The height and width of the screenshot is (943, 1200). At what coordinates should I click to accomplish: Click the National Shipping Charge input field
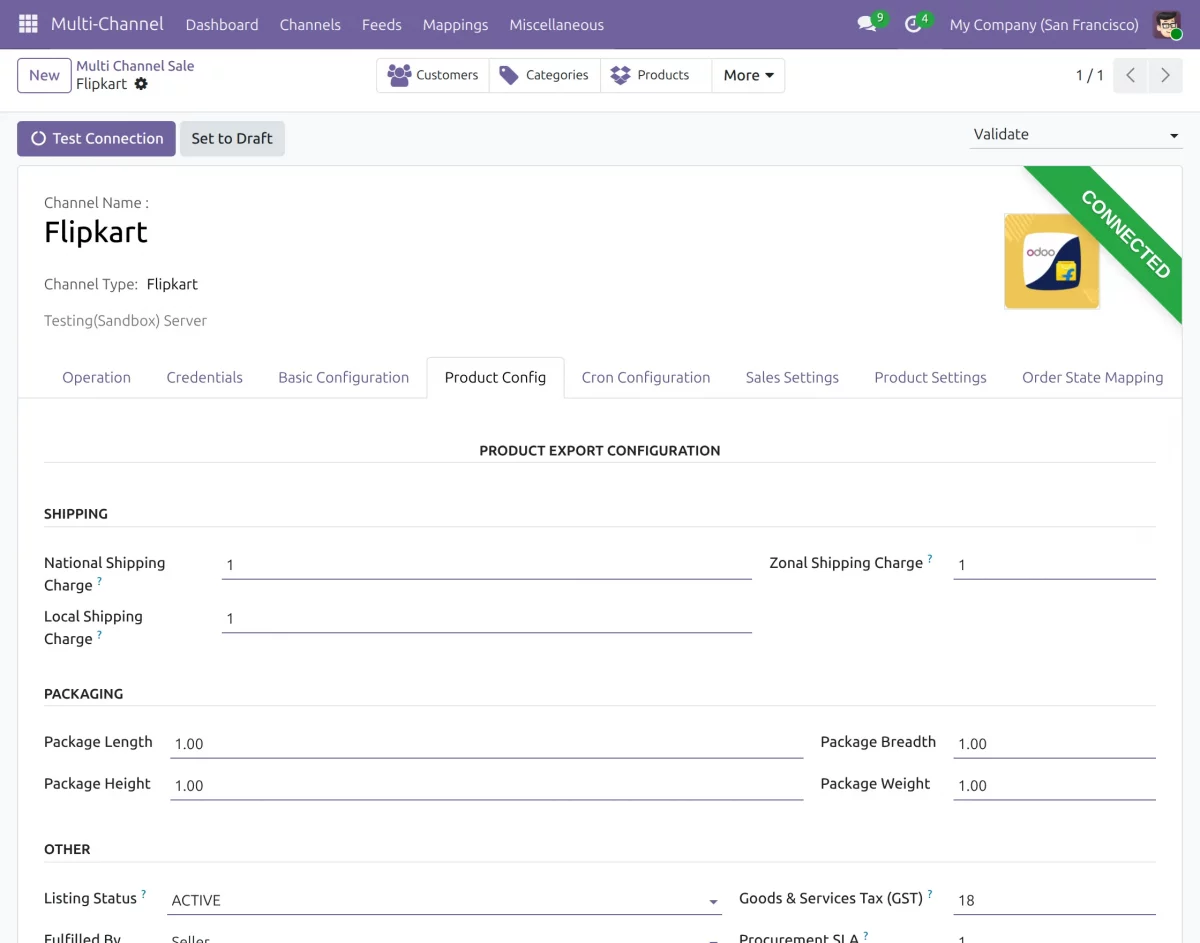tap(486, 565)
